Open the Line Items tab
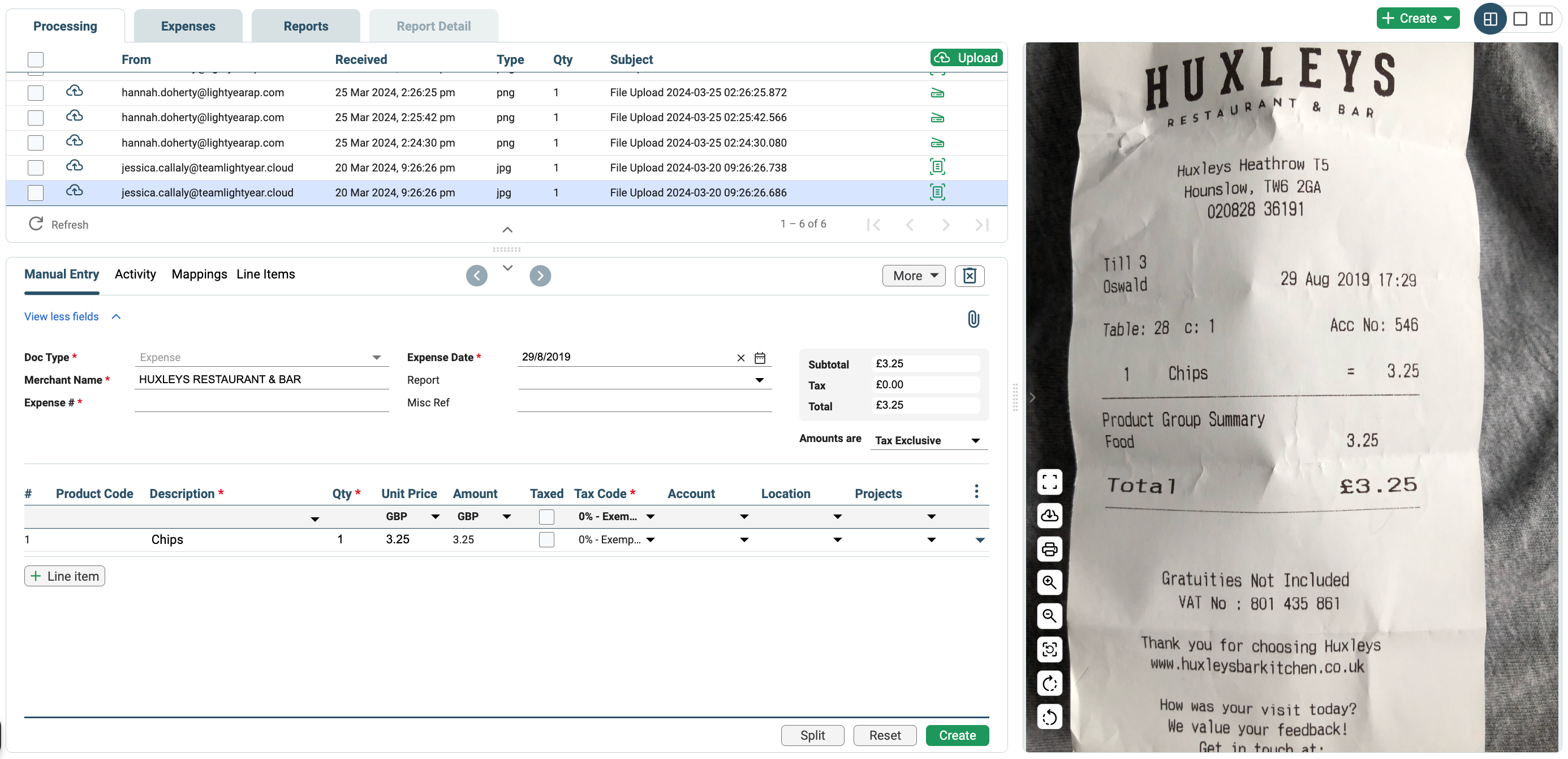Image resolution: width=1568 pixels, height=759 pixels. pyautogui.click(x=265, y=275)
